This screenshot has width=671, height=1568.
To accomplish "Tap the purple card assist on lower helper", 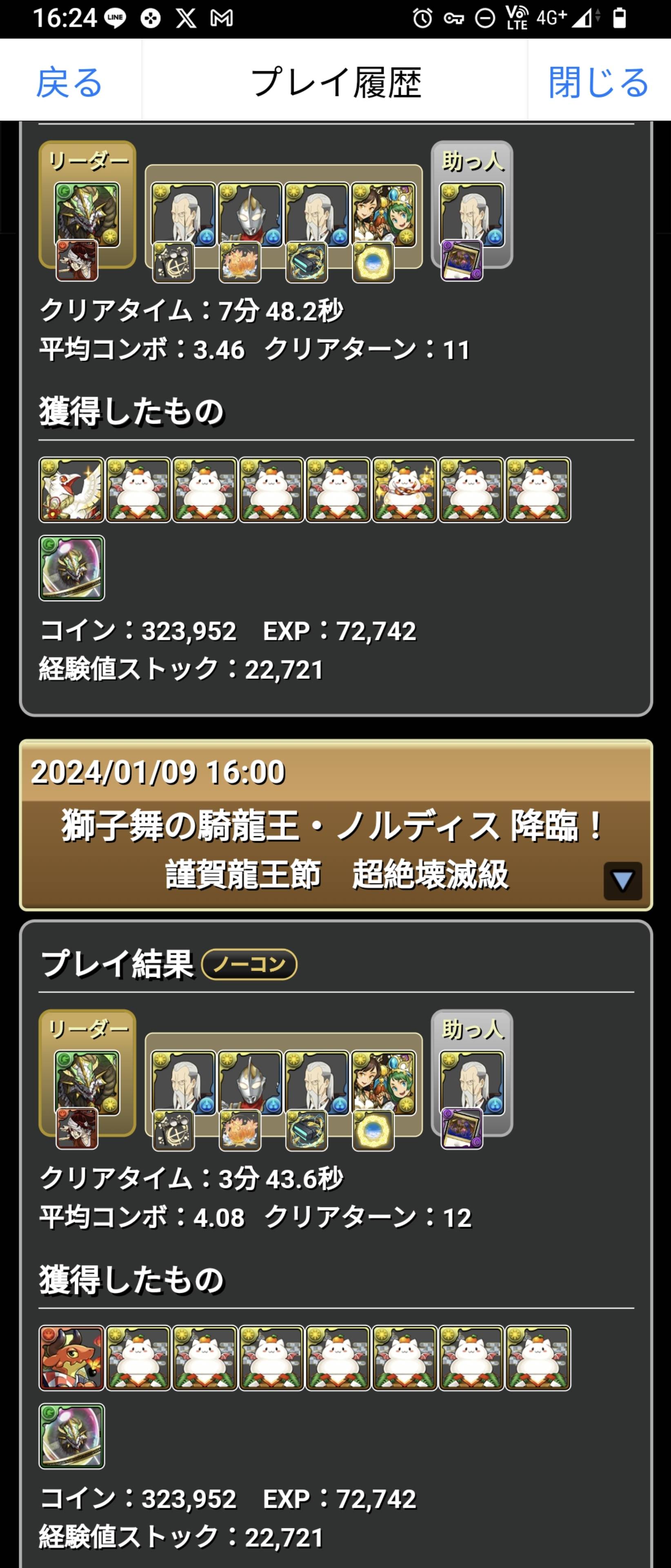I will pyautogui.click(x=462, y=1129).
